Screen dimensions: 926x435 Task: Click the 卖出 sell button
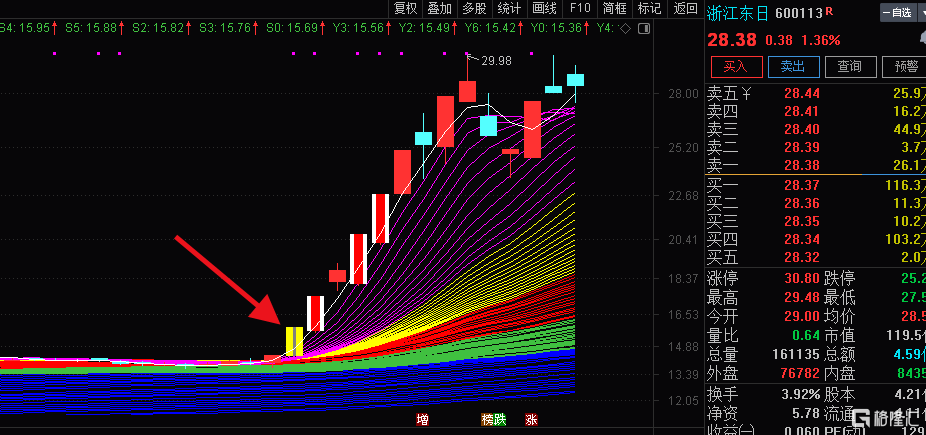pyautogui.click(x=794, y=67)
